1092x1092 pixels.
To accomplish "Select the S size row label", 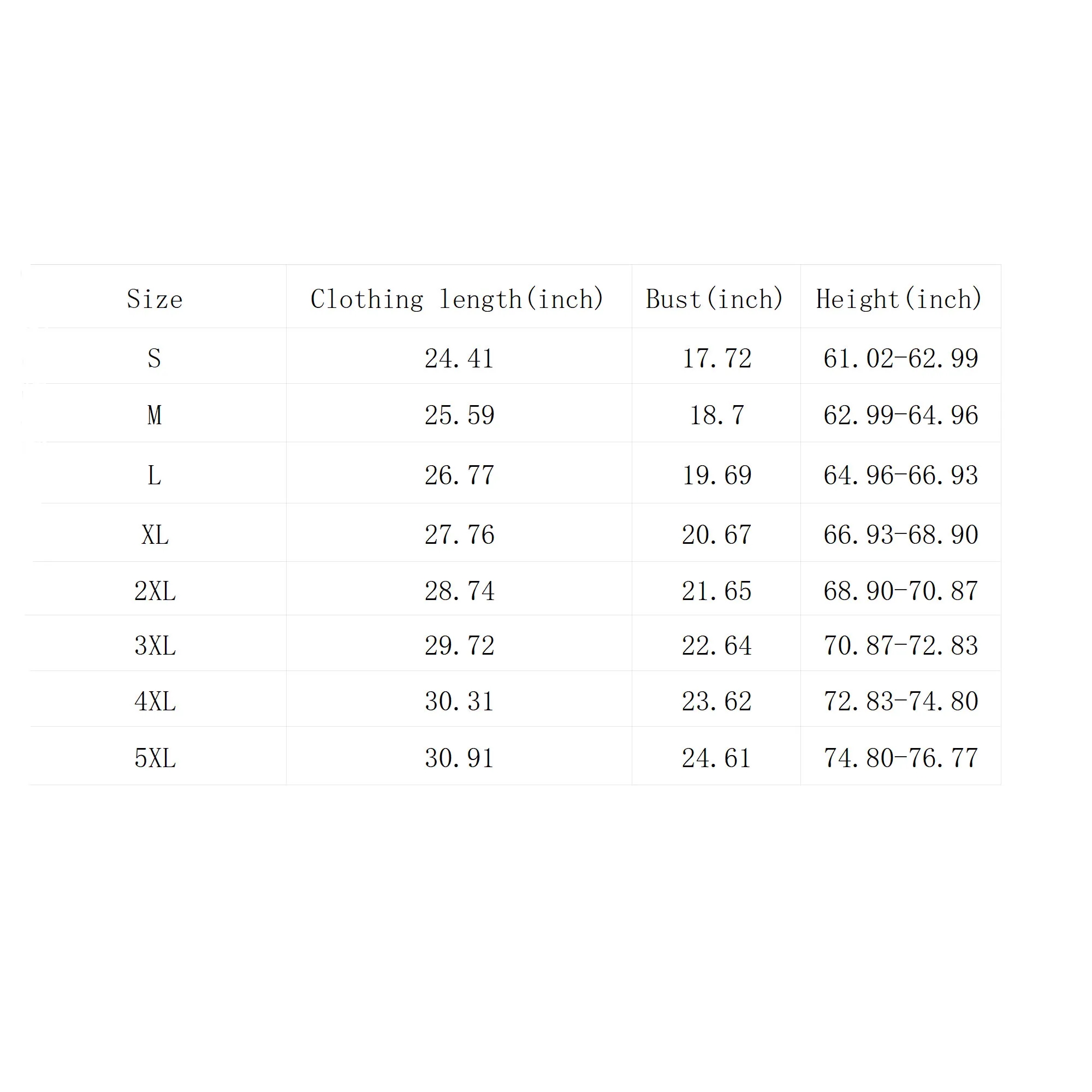I will point(155,358).
